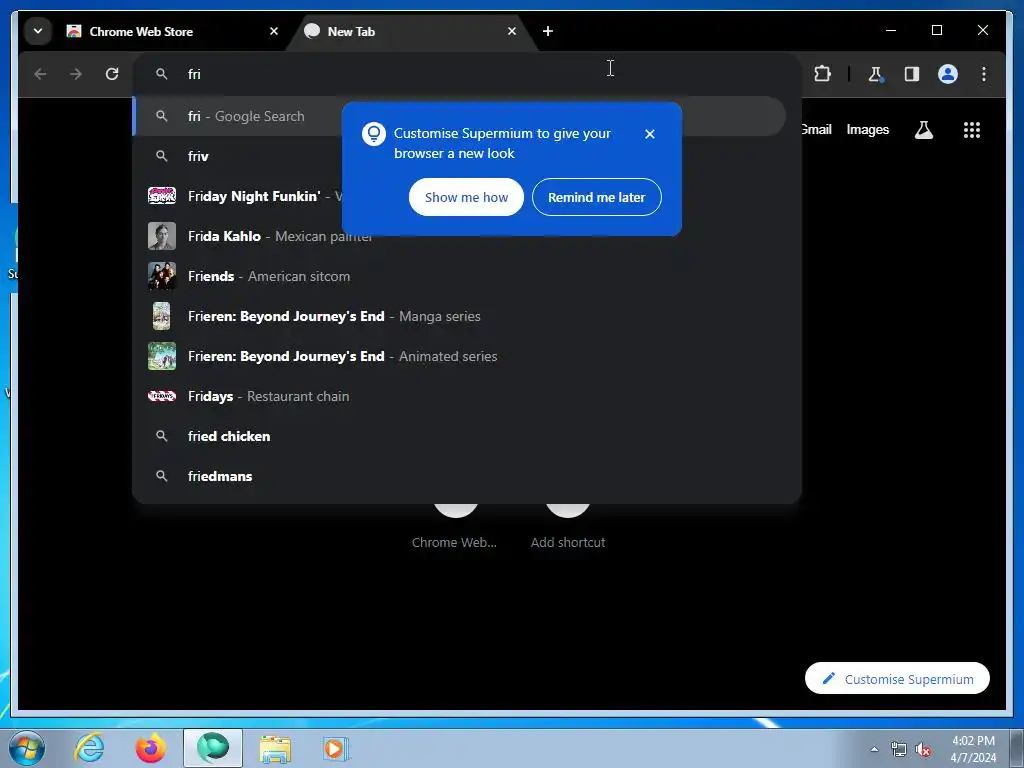Open Windows Explorer folder in taskbar
The image size is (1024, 768).
pyautogui.click(x=275, y=748)
